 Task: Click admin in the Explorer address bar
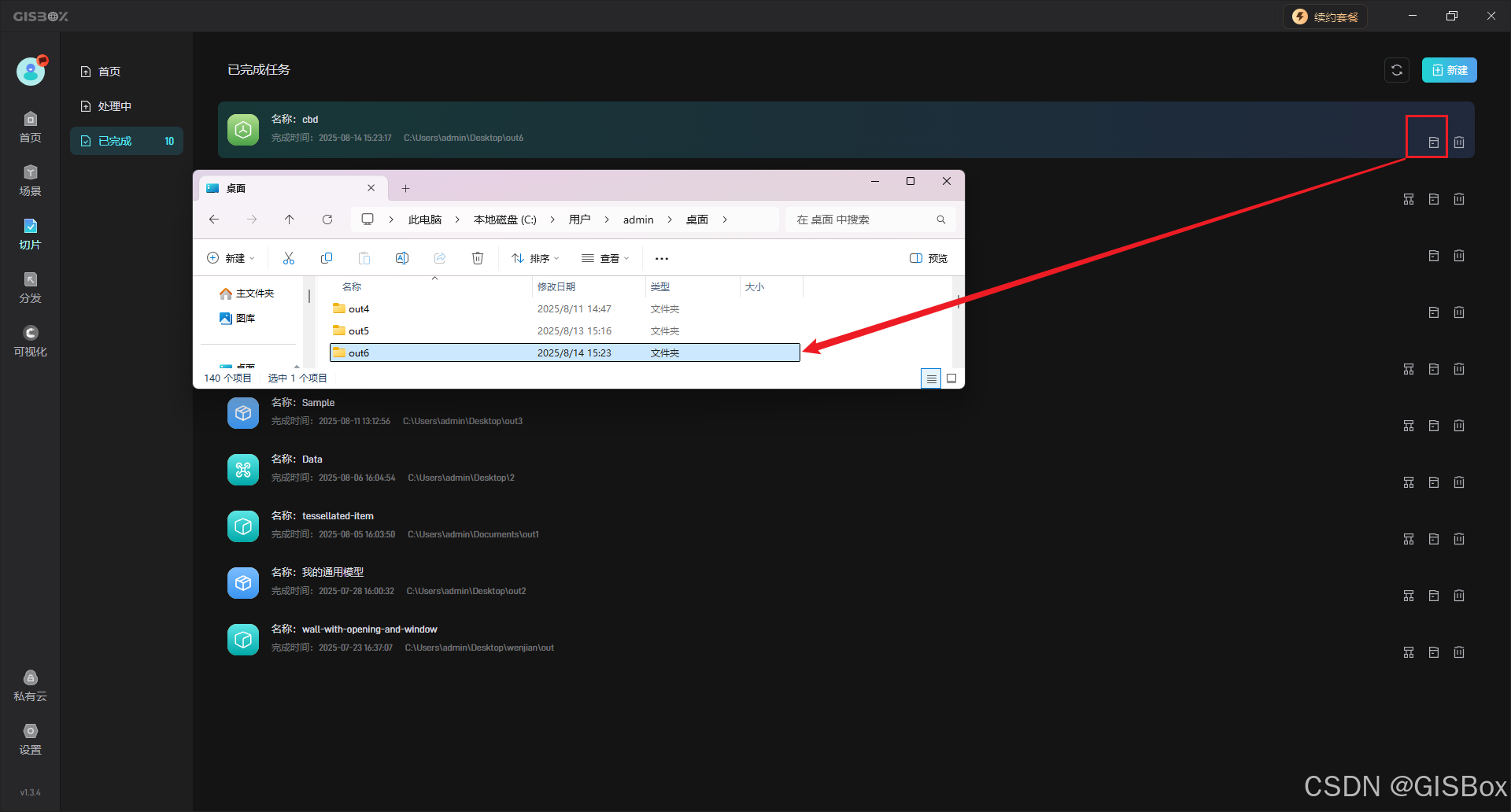coord(638,220)
